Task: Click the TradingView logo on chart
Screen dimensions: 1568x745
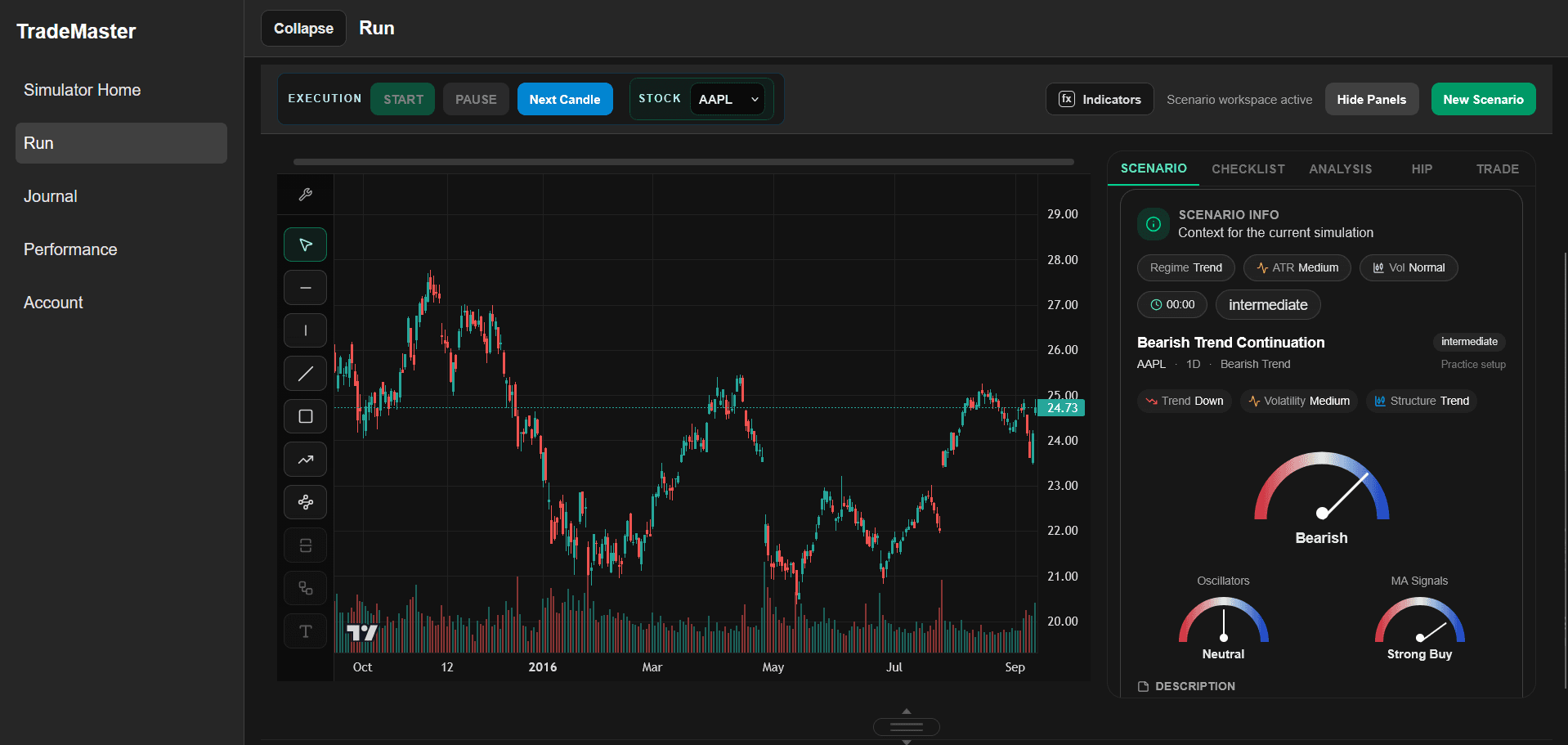Action: [361, 632]
